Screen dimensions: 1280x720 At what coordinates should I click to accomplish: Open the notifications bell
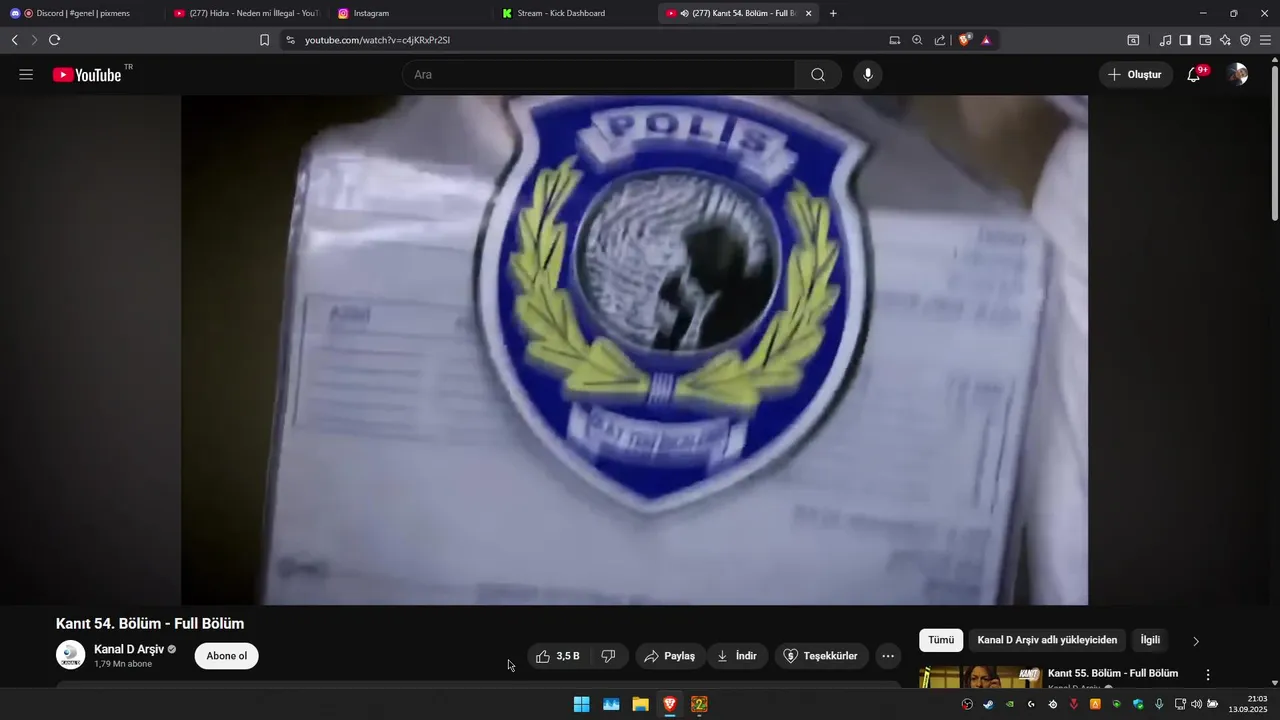pyautogui.click(x=1194, y=75)
